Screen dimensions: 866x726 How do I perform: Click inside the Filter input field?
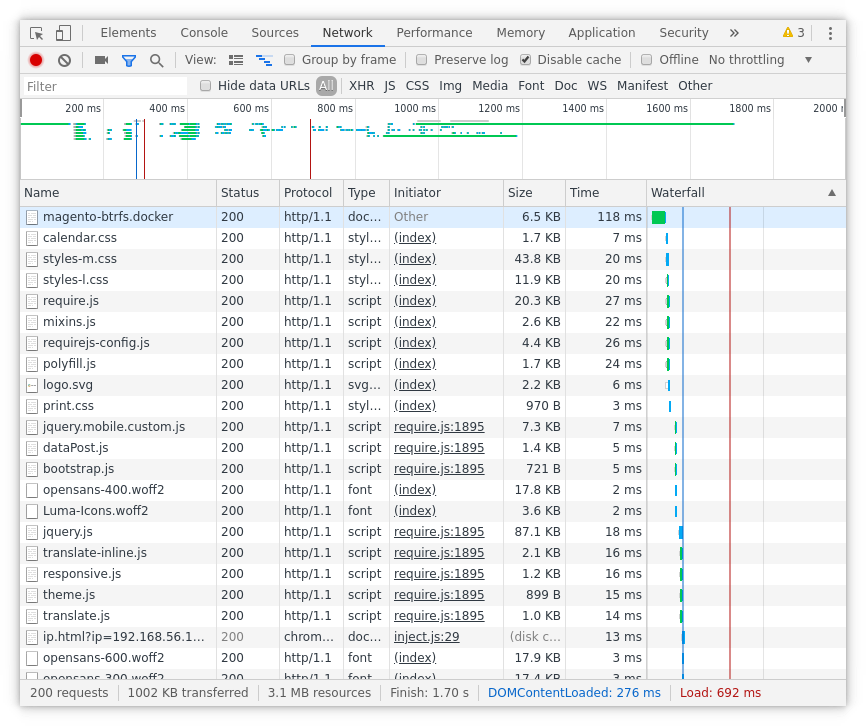(100, 86)
